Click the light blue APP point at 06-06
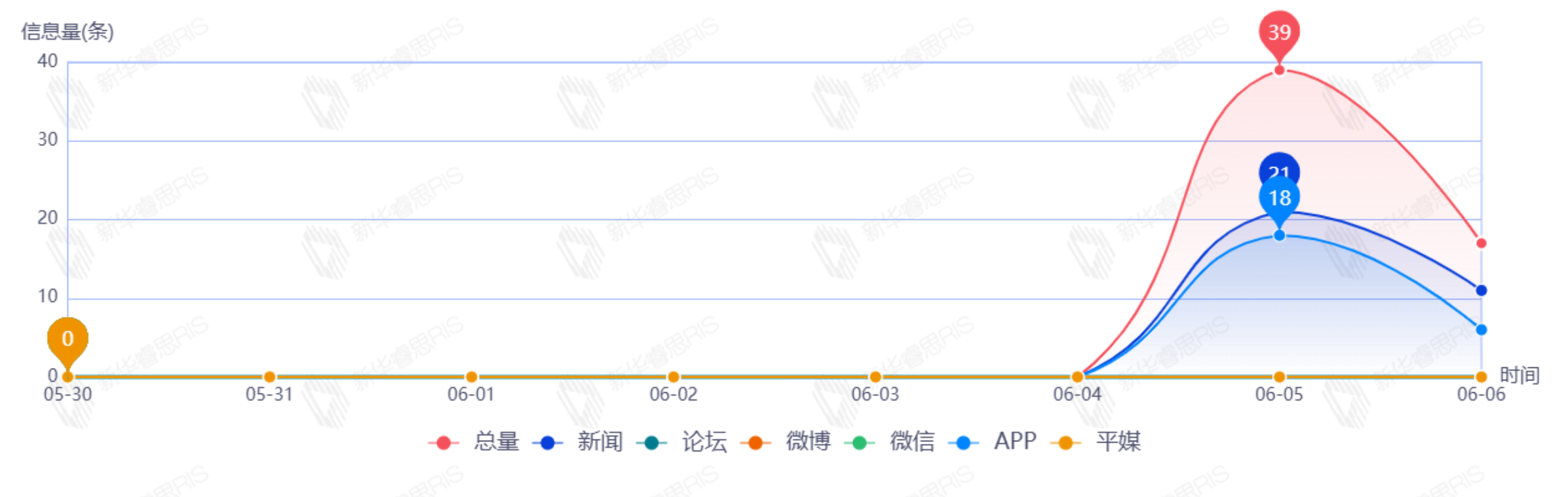This screenshot has width=1568, height=497. coord(1481,329)
